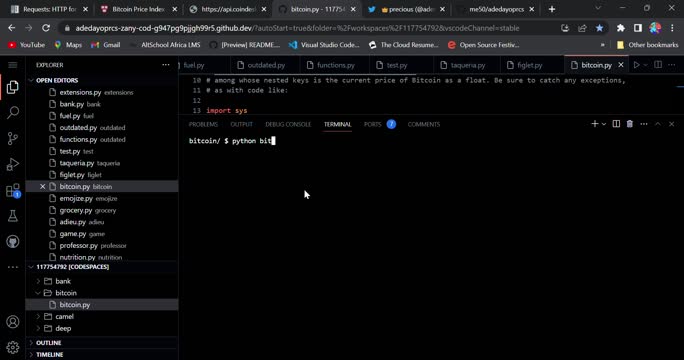This screenshot has width=684, height=360.
Task: Switch to the Debug Console tab
Action: tap(288, 124)
